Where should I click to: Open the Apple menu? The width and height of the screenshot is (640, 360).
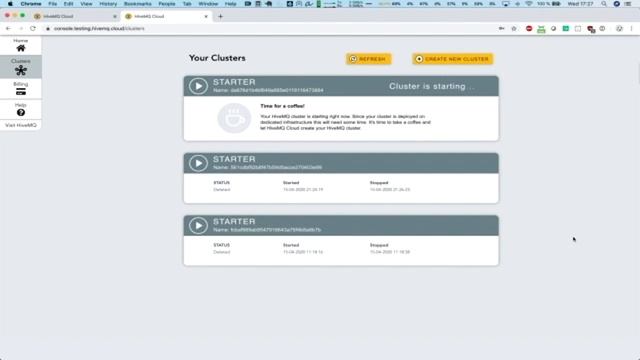click(x=10, y=4)
